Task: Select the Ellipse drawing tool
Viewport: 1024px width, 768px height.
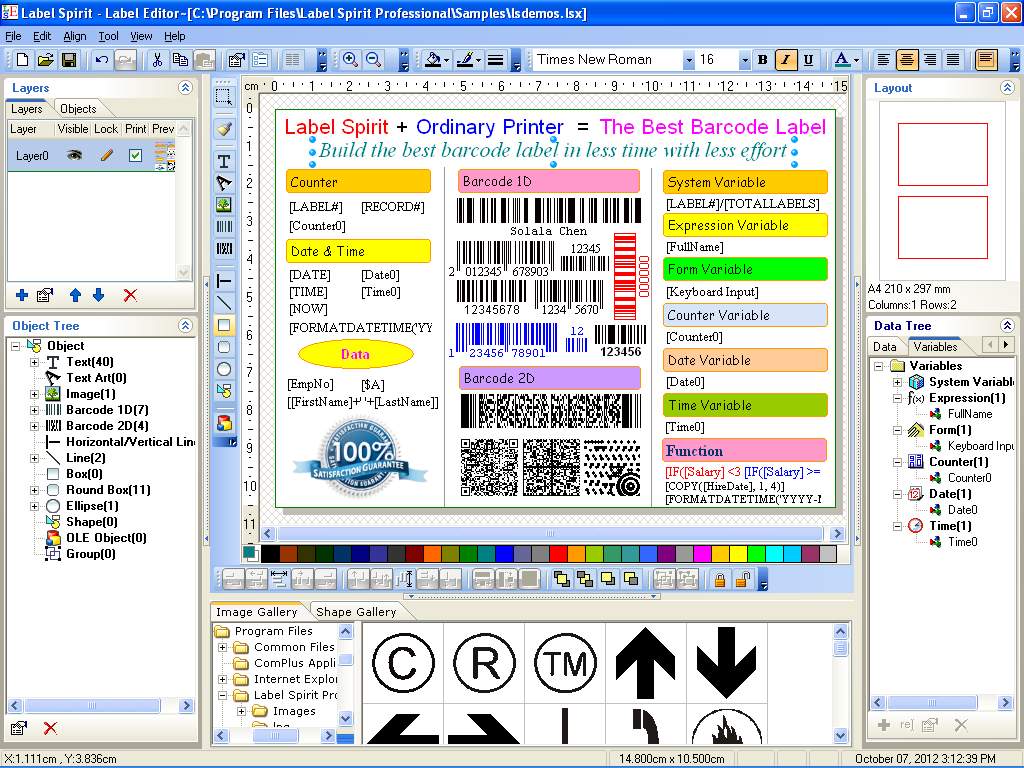Action: click(x=224, y=371)
